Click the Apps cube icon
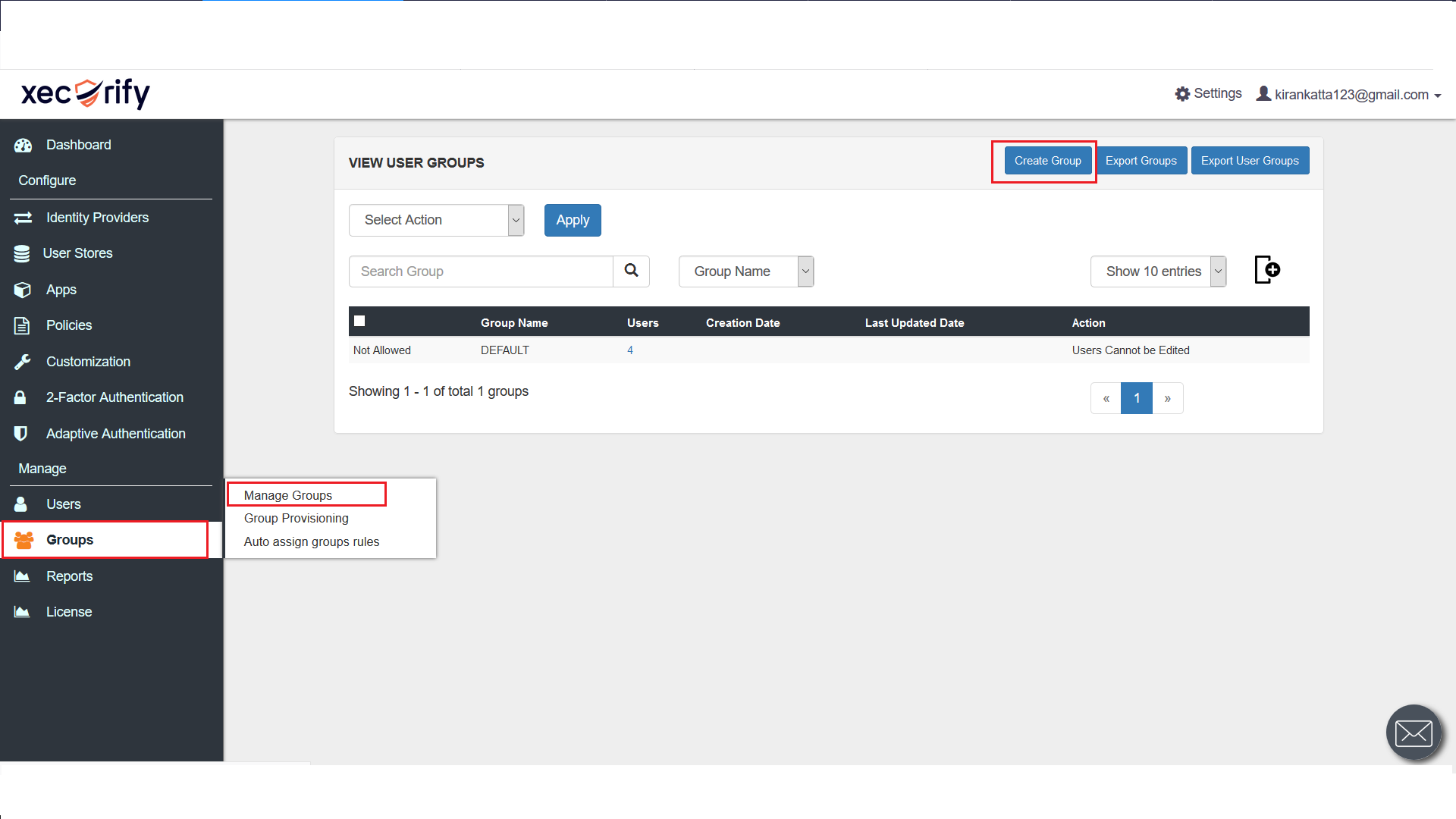This screenshot has height=819, width=1456. pyautogui.click(x=23, y=290)
